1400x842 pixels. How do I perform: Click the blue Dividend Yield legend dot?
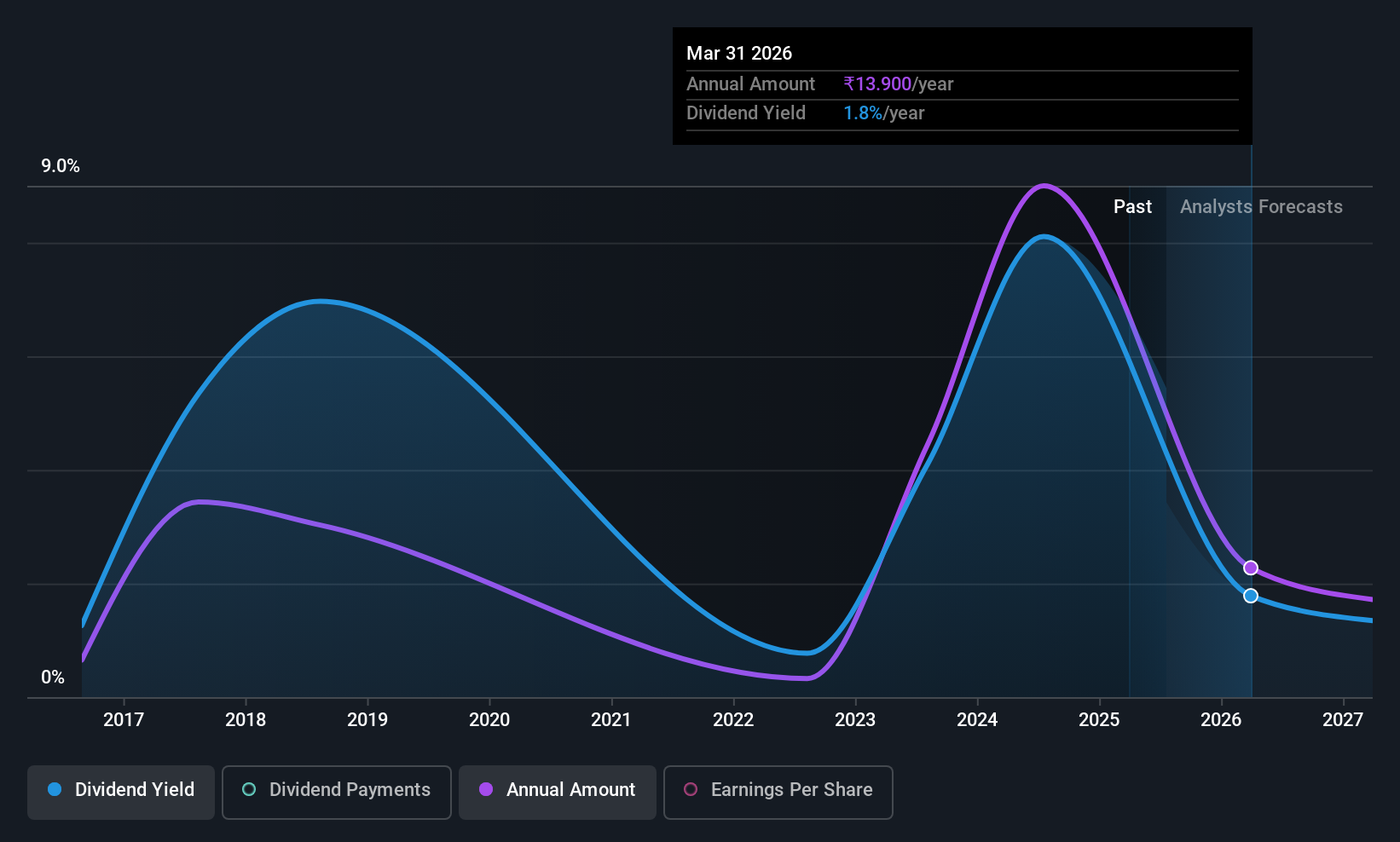[x=55, y=789]
